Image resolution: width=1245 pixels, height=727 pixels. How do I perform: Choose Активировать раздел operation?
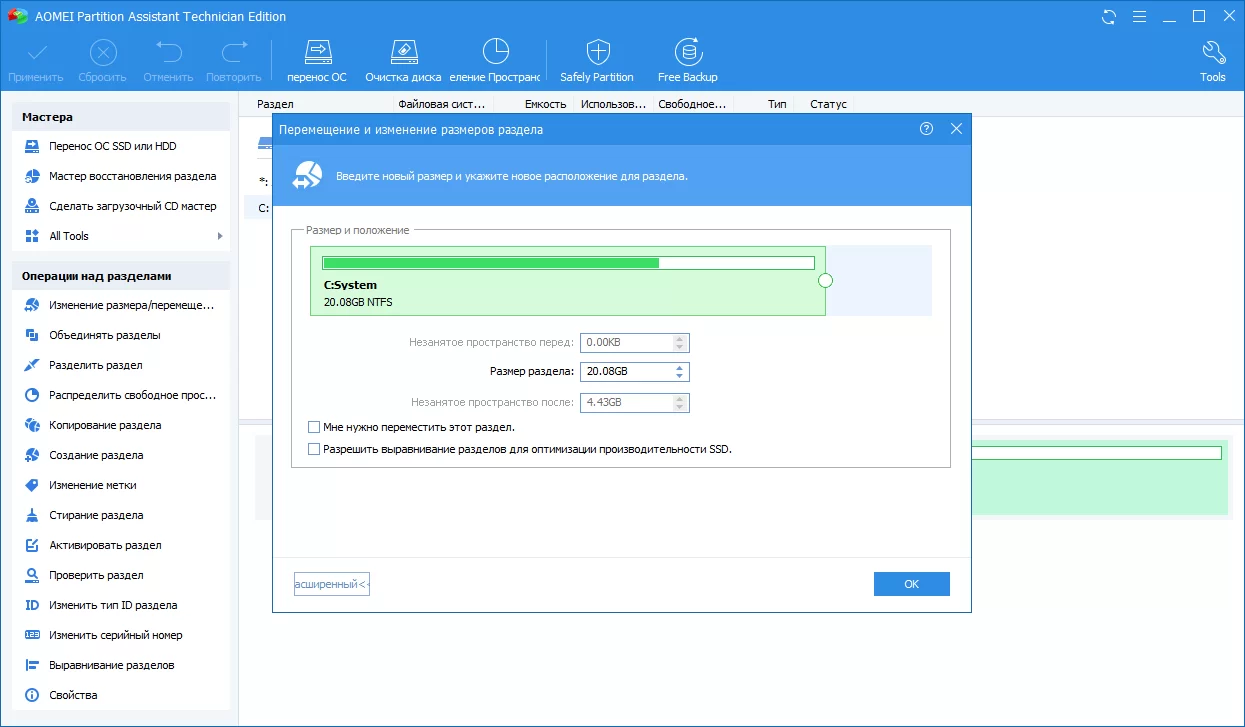point(120,545)
